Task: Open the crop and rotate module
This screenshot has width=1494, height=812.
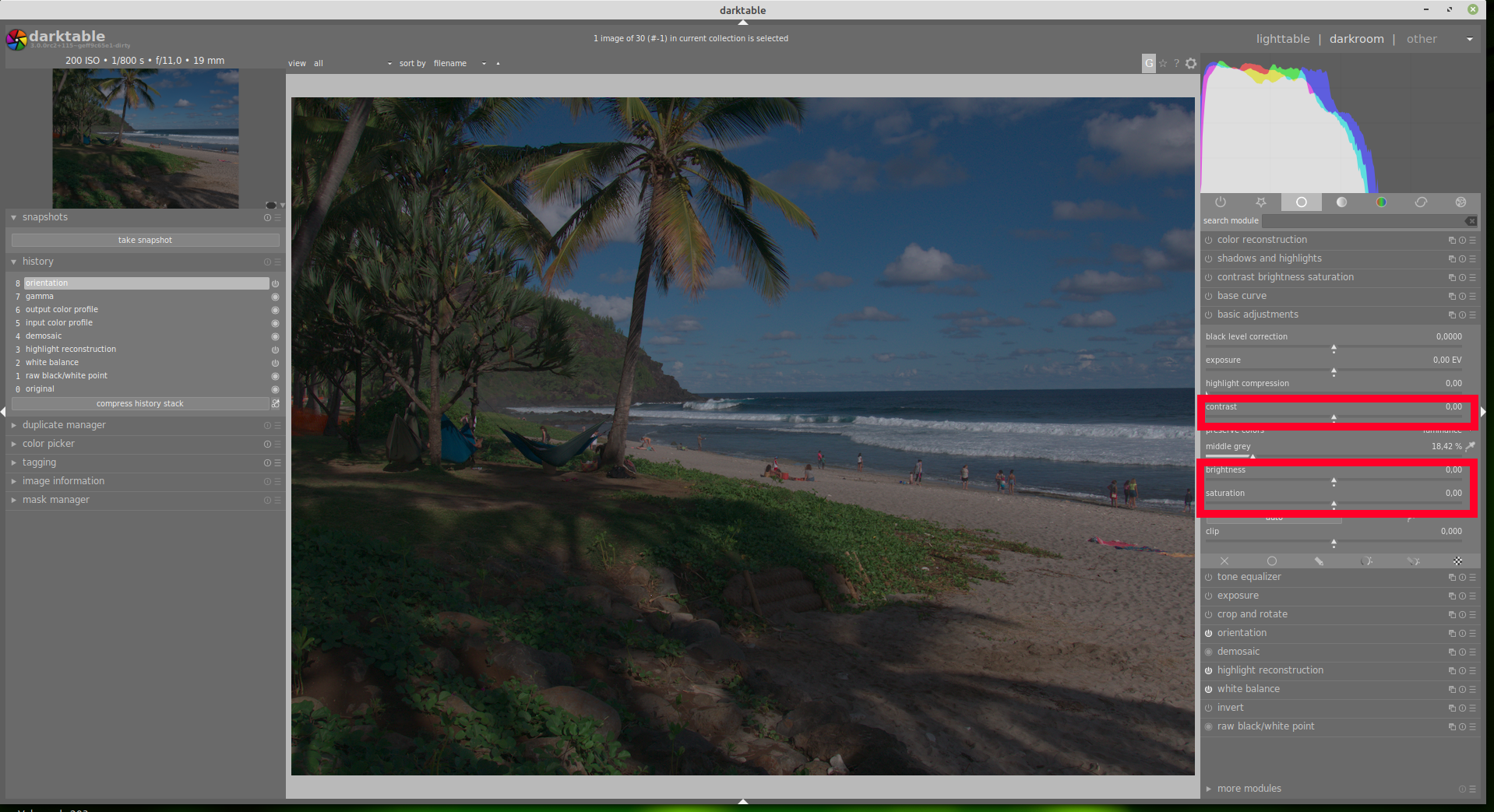Action: point(1253,614)
